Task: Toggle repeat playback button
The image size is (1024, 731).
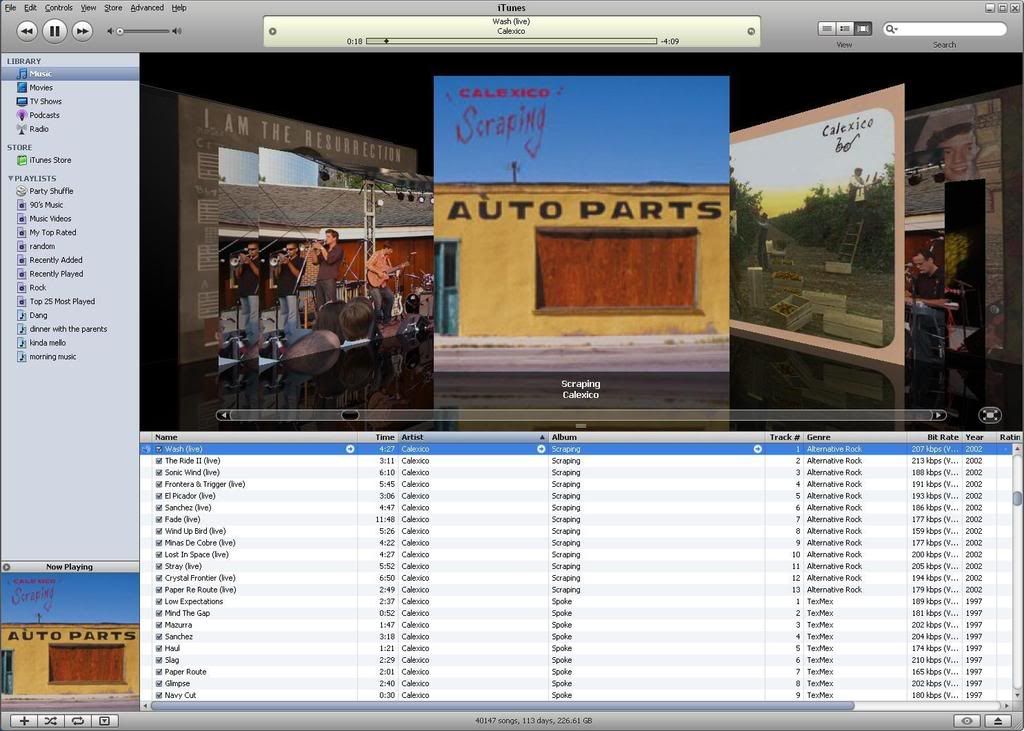Action: 78,721
